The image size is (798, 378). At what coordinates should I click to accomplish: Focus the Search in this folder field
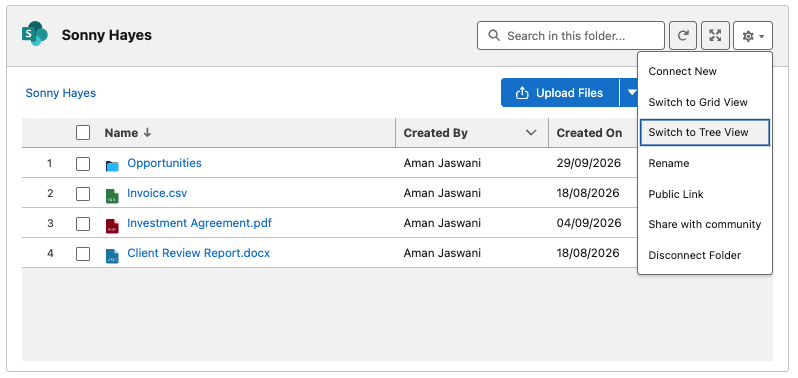tap(571, 36)
